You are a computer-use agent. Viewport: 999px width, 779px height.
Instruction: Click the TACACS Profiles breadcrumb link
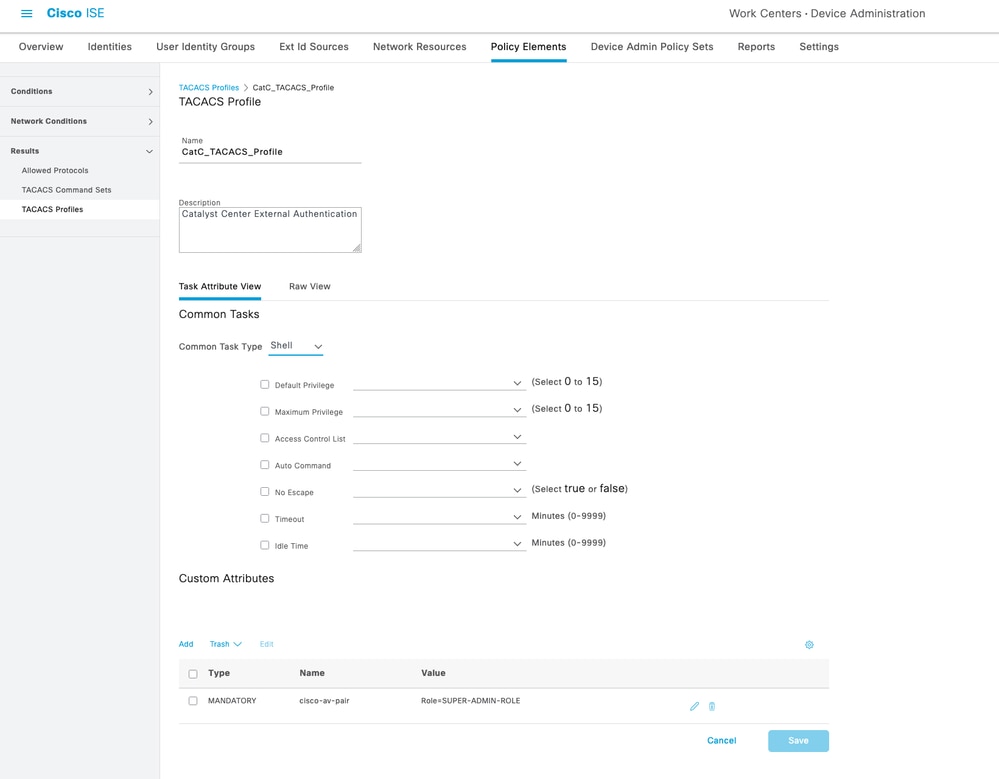click(x=208, y=87)
